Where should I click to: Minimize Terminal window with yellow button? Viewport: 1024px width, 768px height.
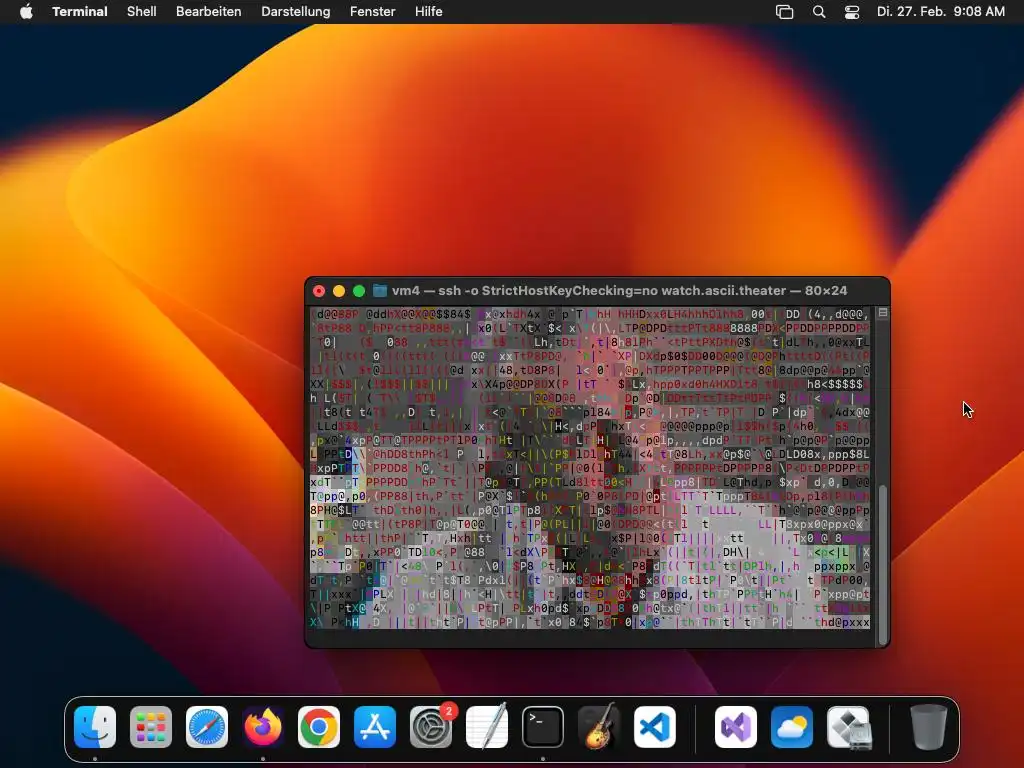tap(338, 291)
